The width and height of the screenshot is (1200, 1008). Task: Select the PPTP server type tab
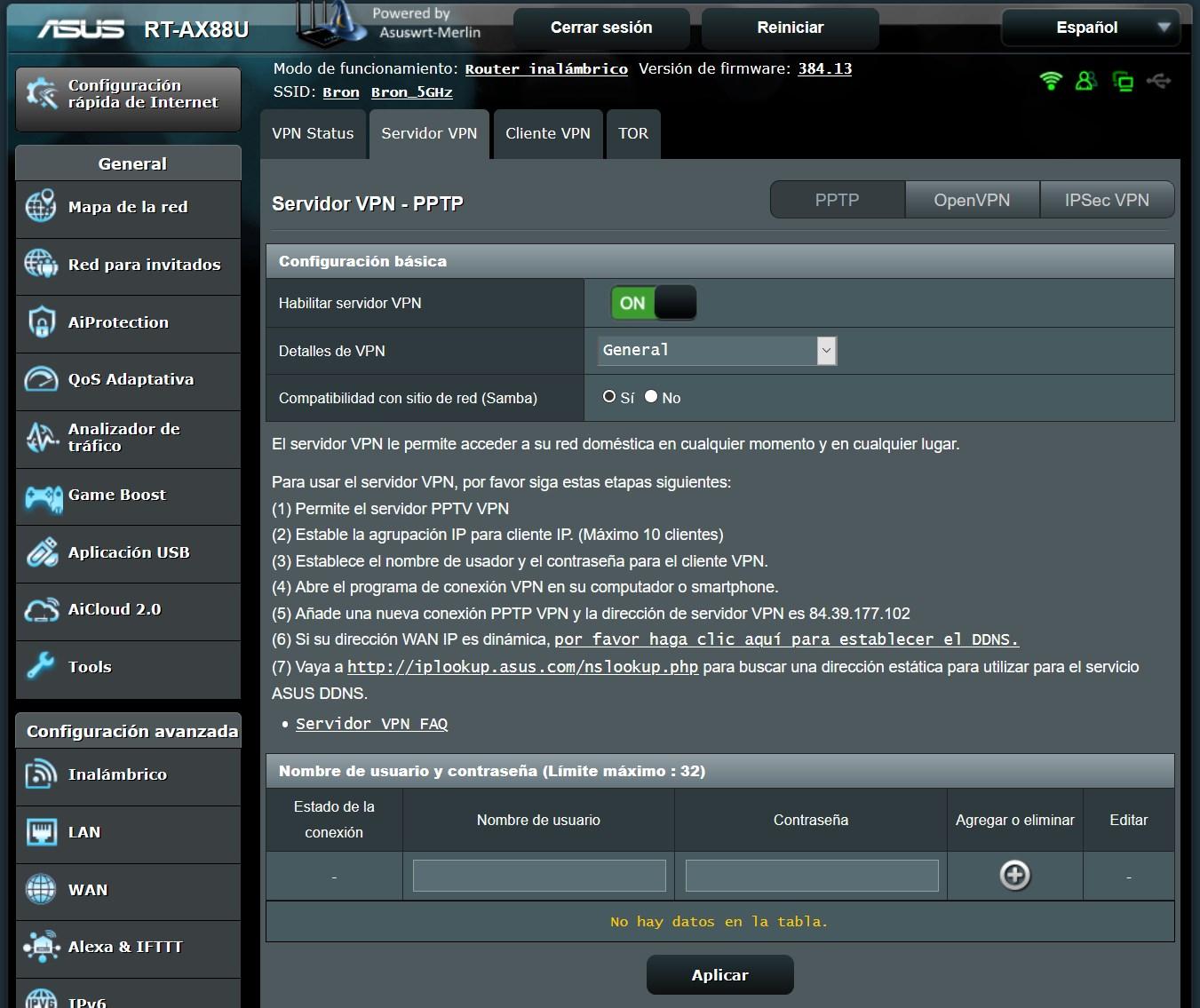click(x=837, y=200)
